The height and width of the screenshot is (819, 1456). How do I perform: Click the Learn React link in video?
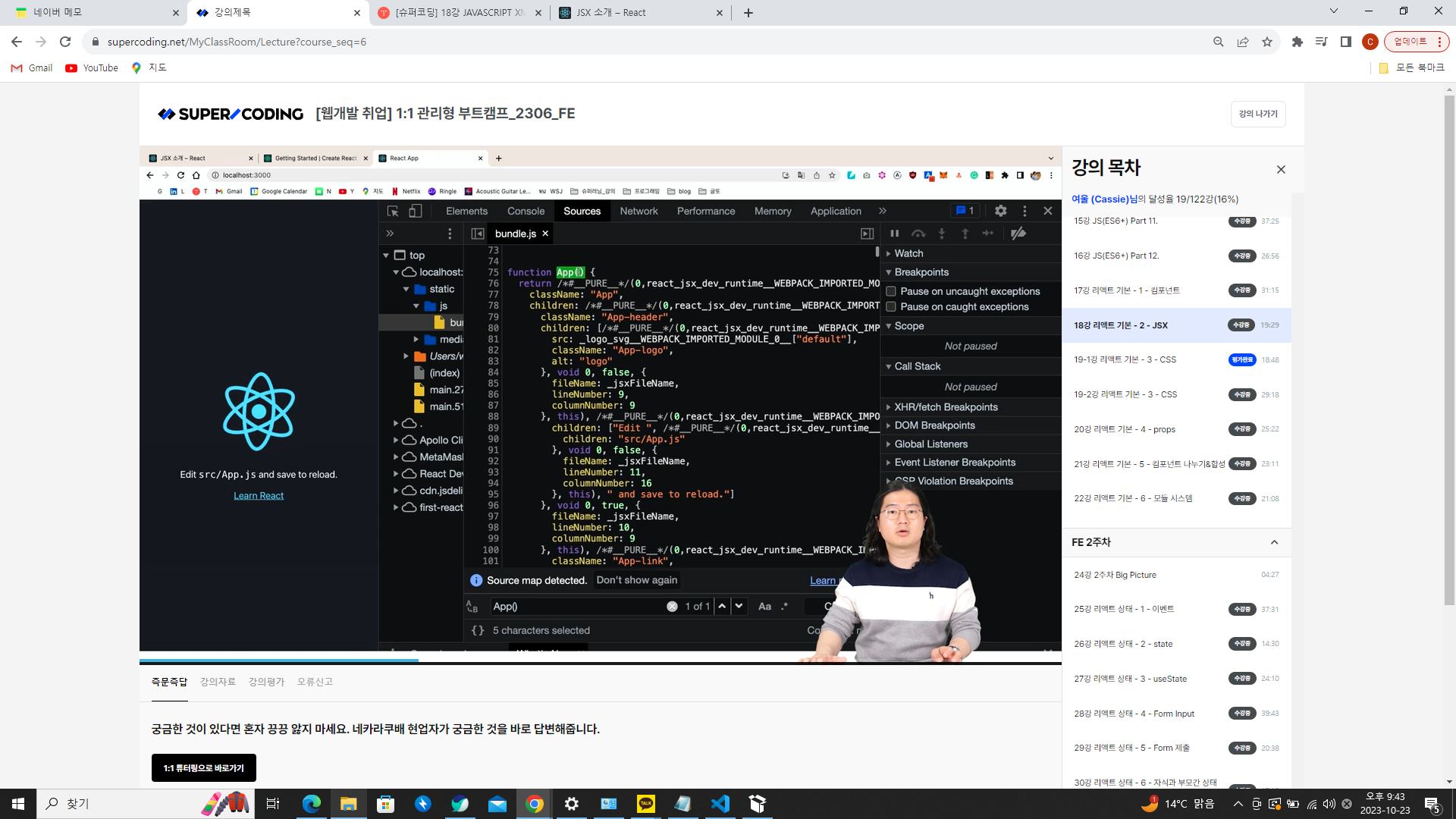coord(259,496)
